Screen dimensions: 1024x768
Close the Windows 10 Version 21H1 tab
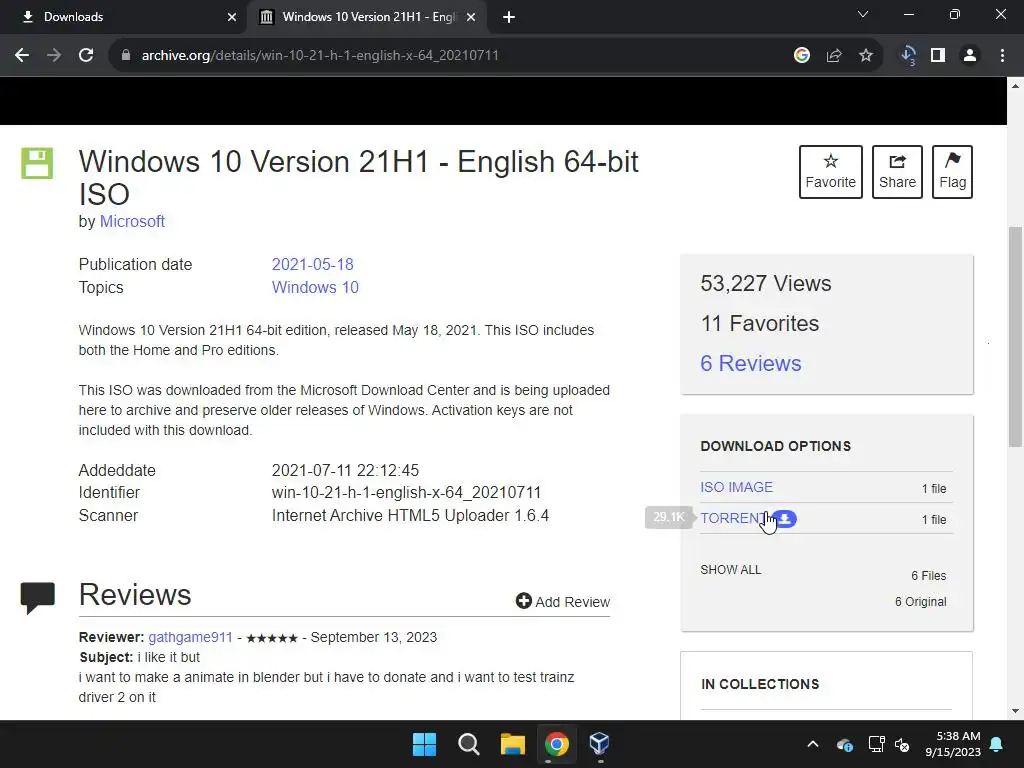pyautogui.click(x=471, y=17)
